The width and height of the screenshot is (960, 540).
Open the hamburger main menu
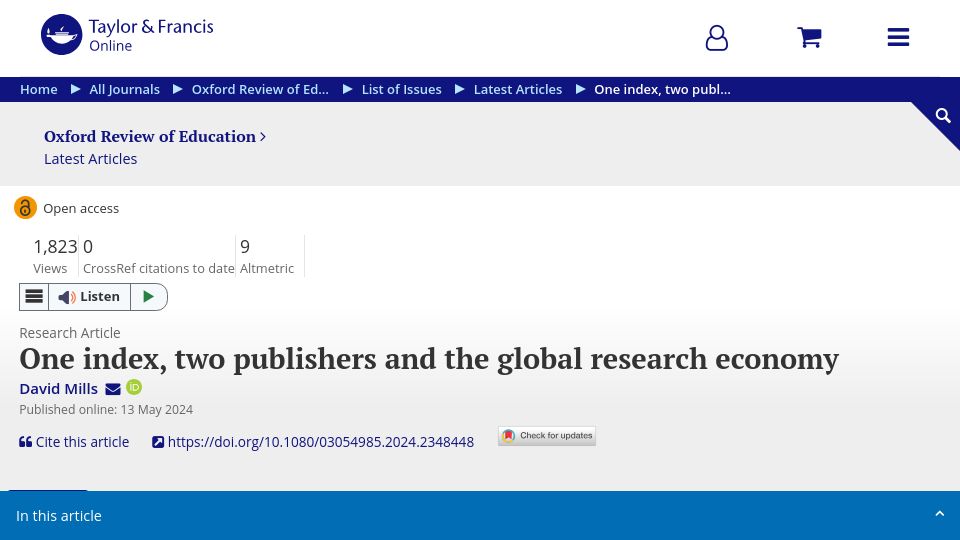click(898, 37)
